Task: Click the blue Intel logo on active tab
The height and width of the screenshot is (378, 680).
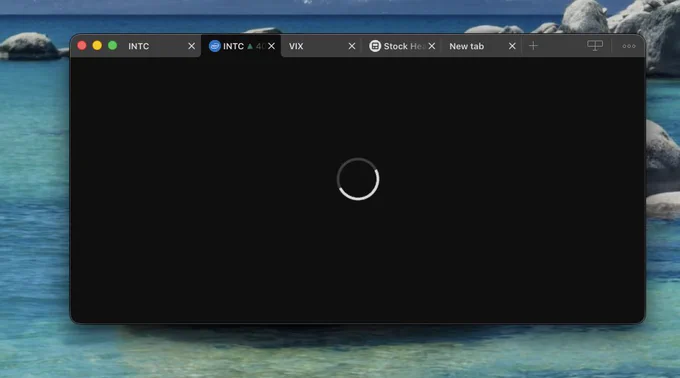Action: pos(215,46)
